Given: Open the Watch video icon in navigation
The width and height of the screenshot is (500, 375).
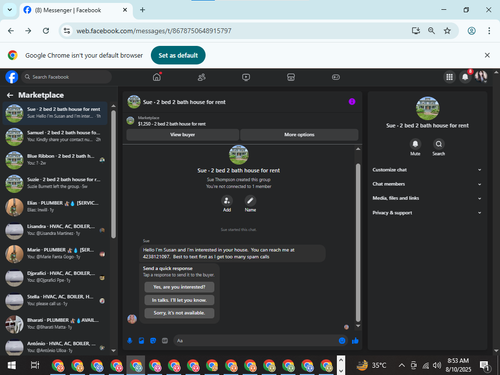Looking at the screenshot, I should pyautogui.click(x=246, y=77).
